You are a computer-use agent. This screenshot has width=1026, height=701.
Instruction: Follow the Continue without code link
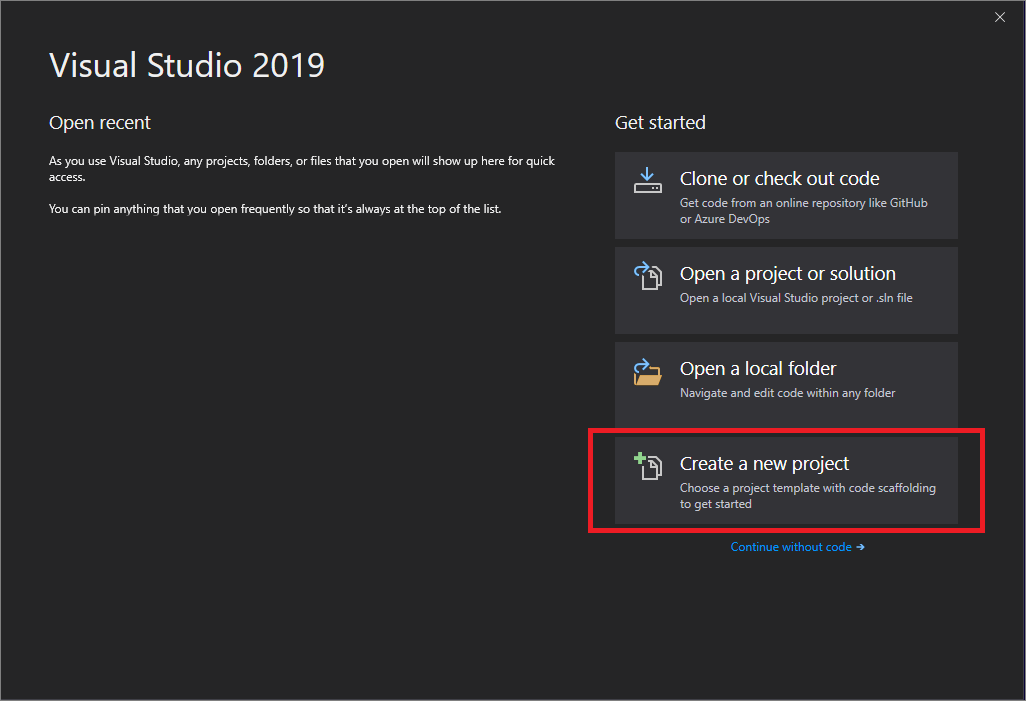click(x=790, y=547)
